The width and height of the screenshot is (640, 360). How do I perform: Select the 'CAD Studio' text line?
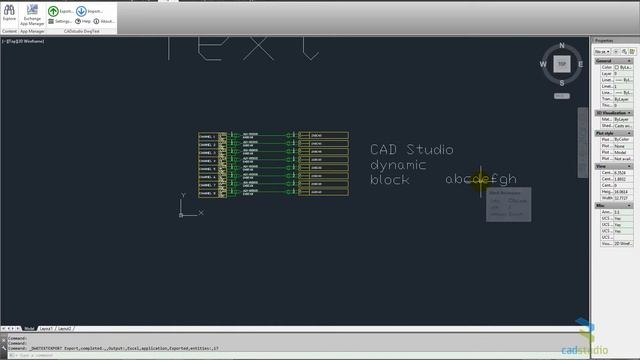[412, 149]
